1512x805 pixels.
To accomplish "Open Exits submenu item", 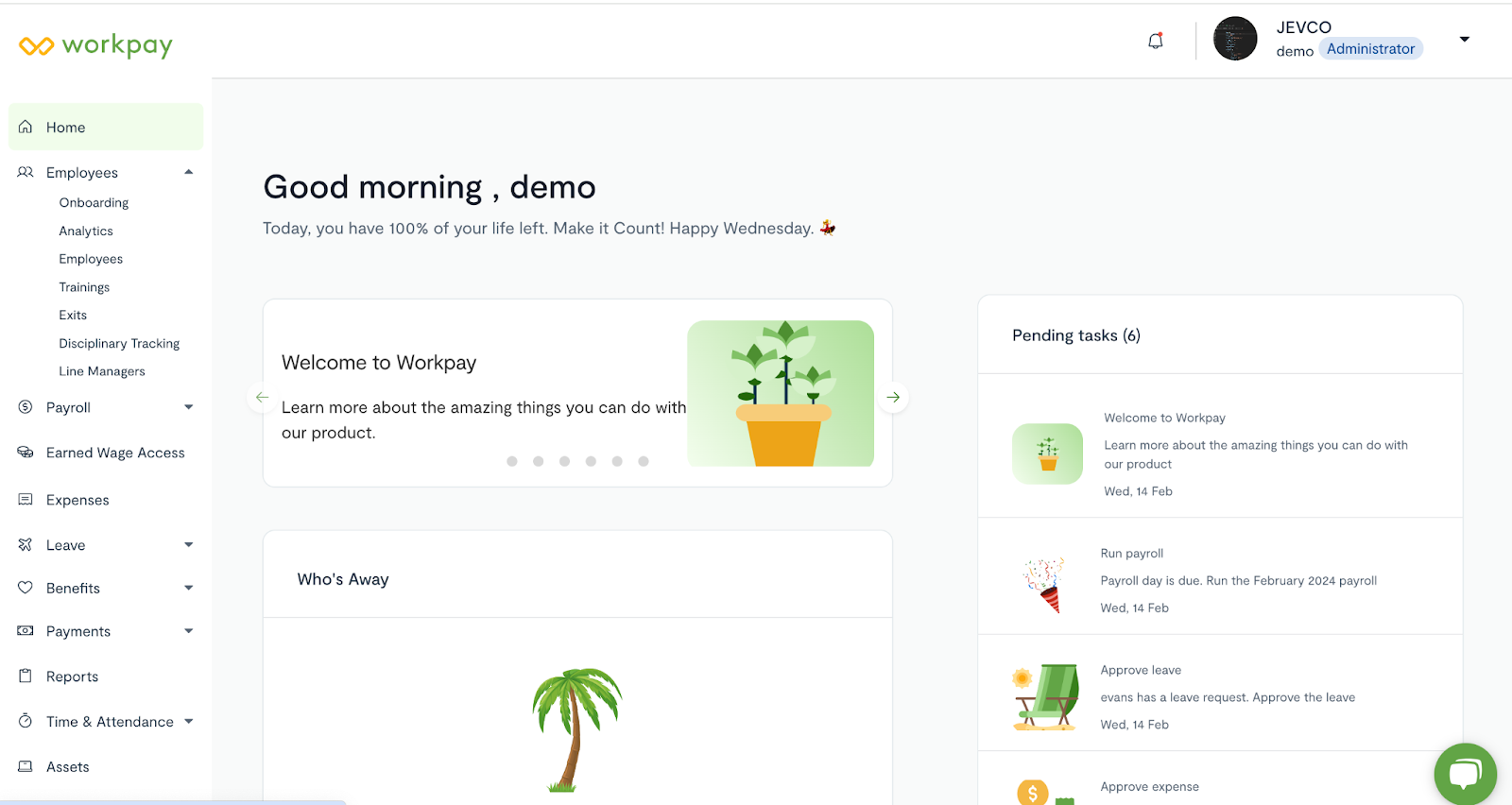I will (73, 316).
